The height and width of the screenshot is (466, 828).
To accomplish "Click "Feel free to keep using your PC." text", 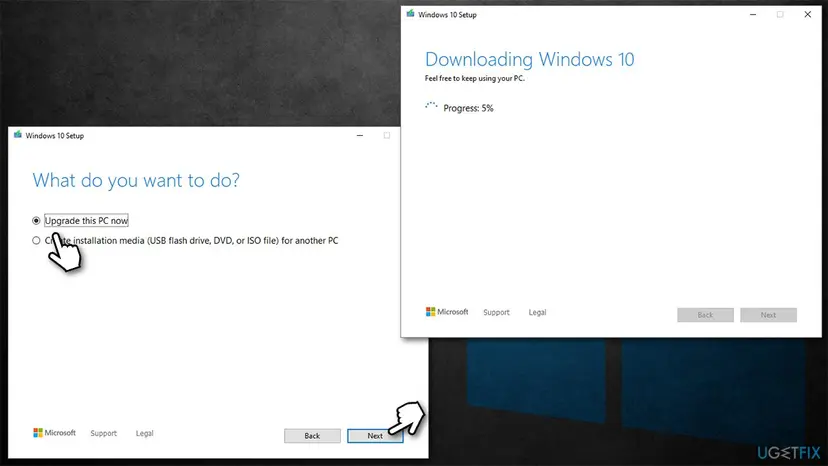I will tap(475, 78).
